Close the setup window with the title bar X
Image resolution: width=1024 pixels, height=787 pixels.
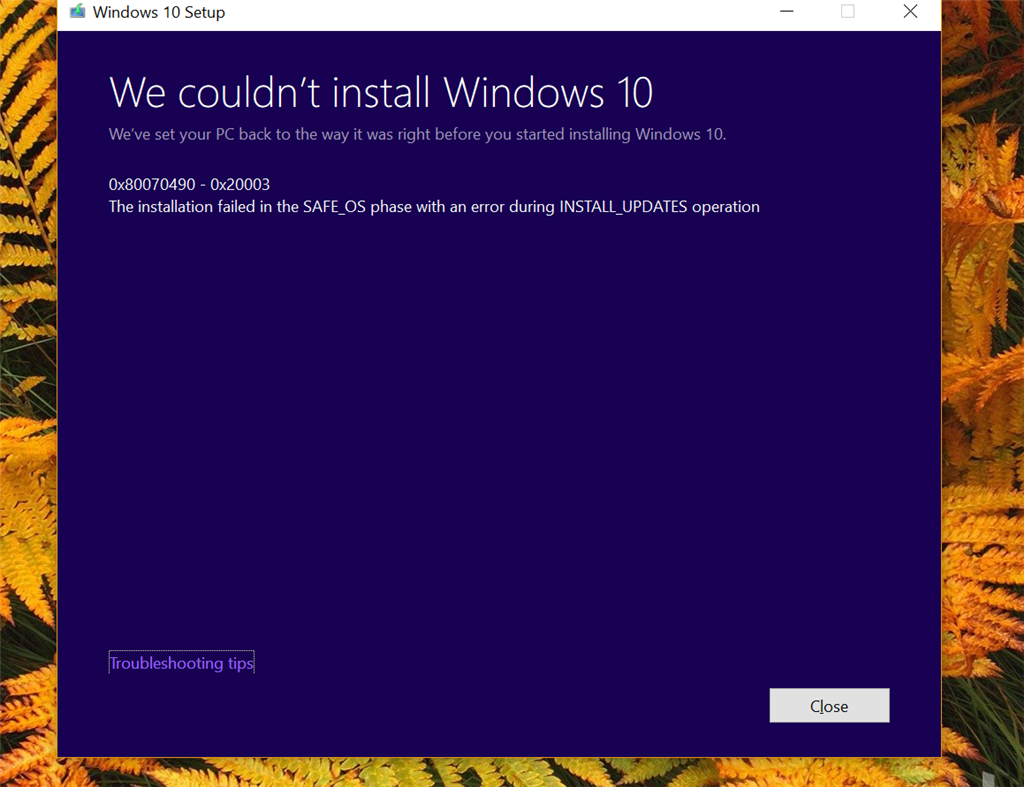910,12
